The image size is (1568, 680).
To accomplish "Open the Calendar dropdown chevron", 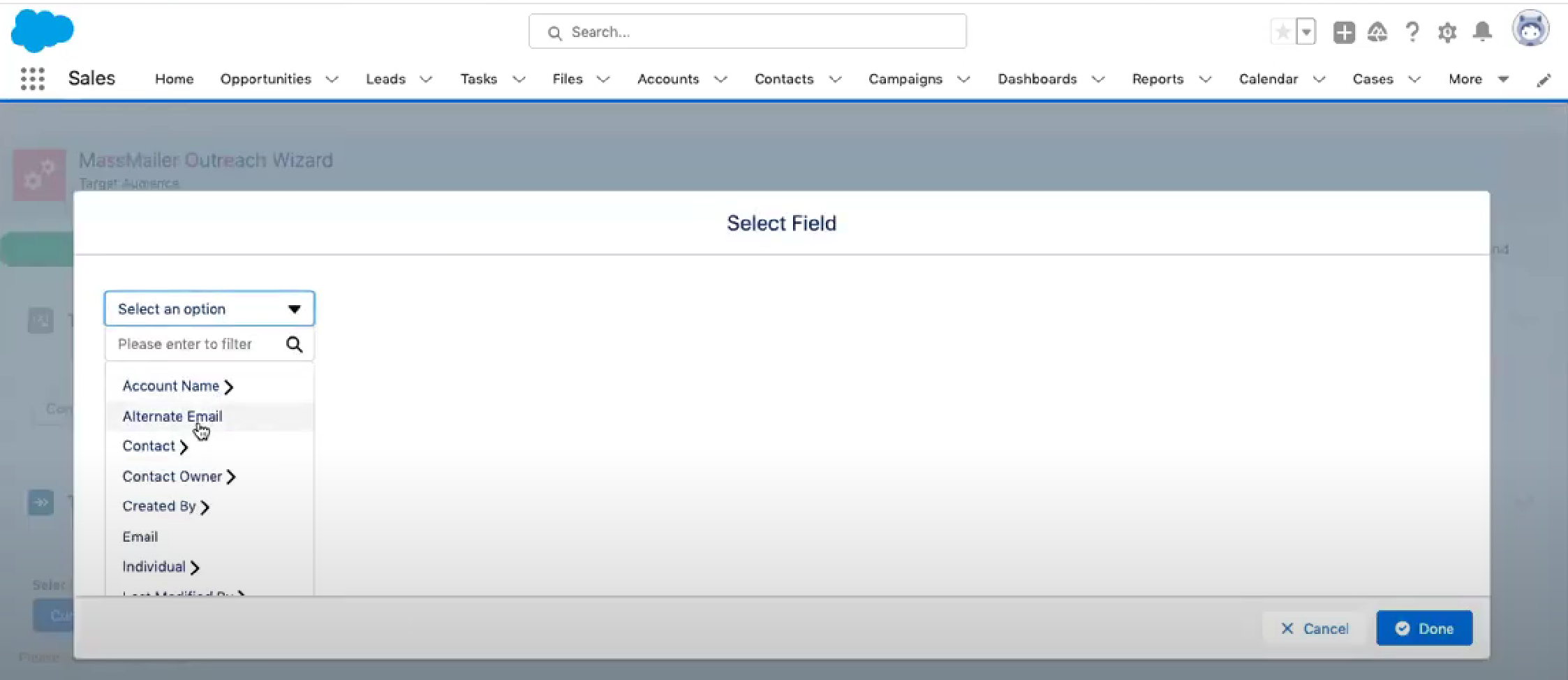I will tap(1319, 80).
